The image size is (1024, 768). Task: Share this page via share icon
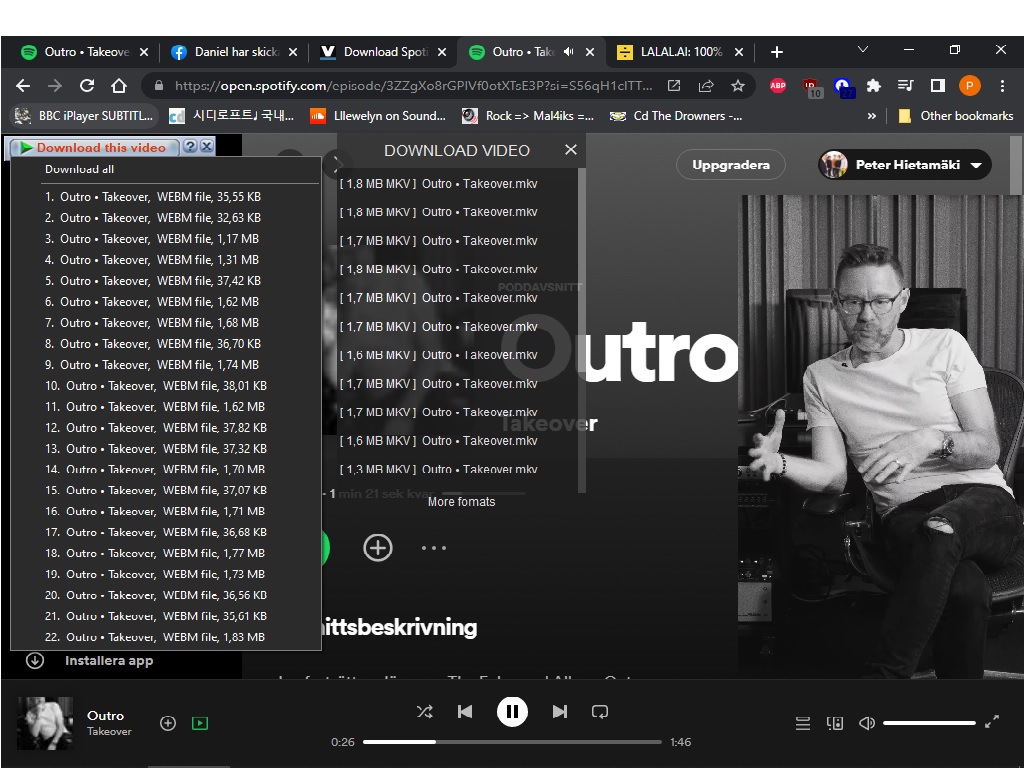click(706, 86)
